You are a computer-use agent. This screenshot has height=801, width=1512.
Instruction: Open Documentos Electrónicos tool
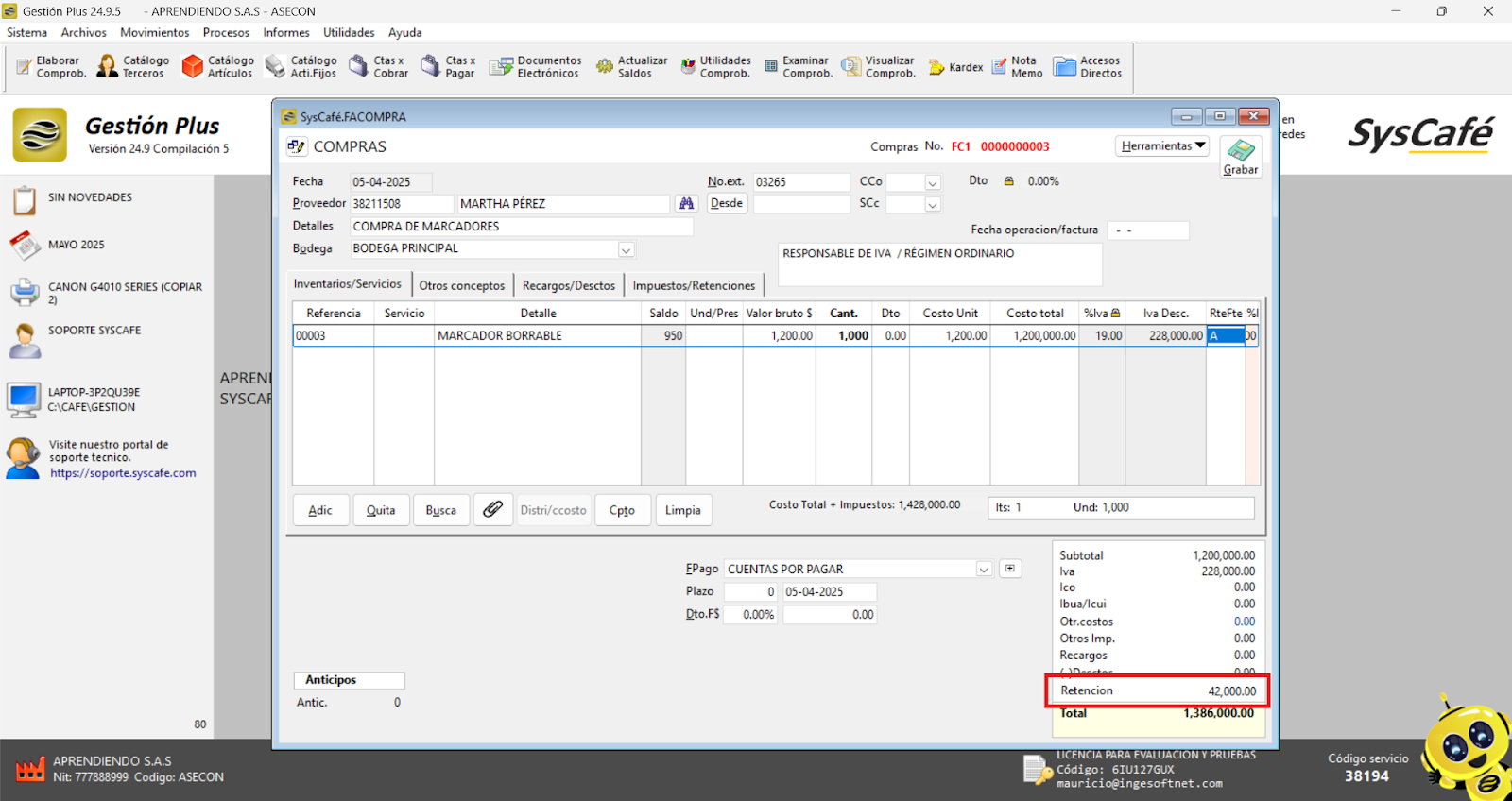(x=535, y=66)
